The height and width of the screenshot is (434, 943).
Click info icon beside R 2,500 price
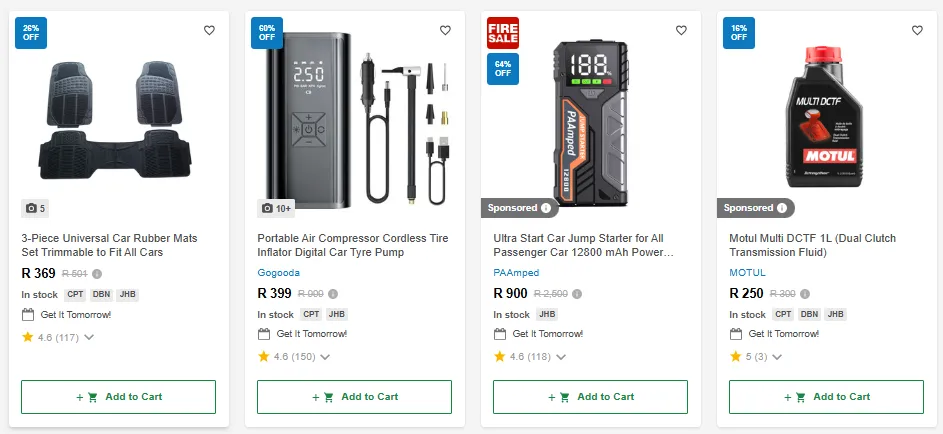pyautogui.click(x=577, y=294)
